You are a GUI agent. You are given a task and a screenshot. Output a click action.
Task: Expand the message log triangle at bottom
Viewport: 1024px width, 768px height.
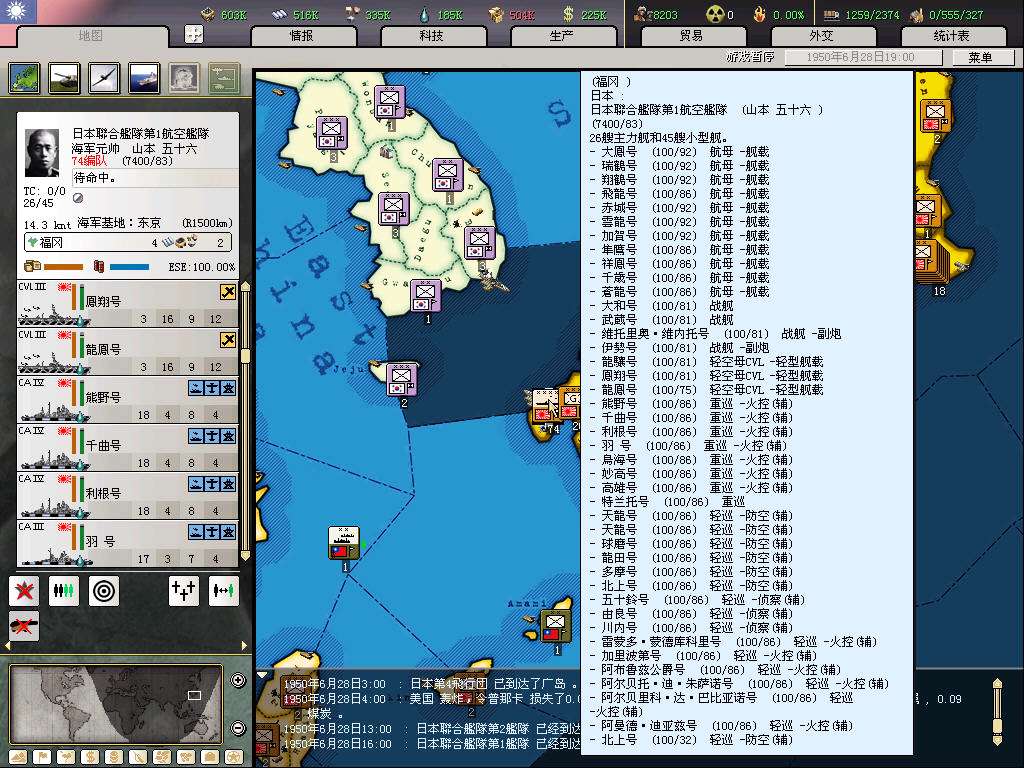click(262, 675)
